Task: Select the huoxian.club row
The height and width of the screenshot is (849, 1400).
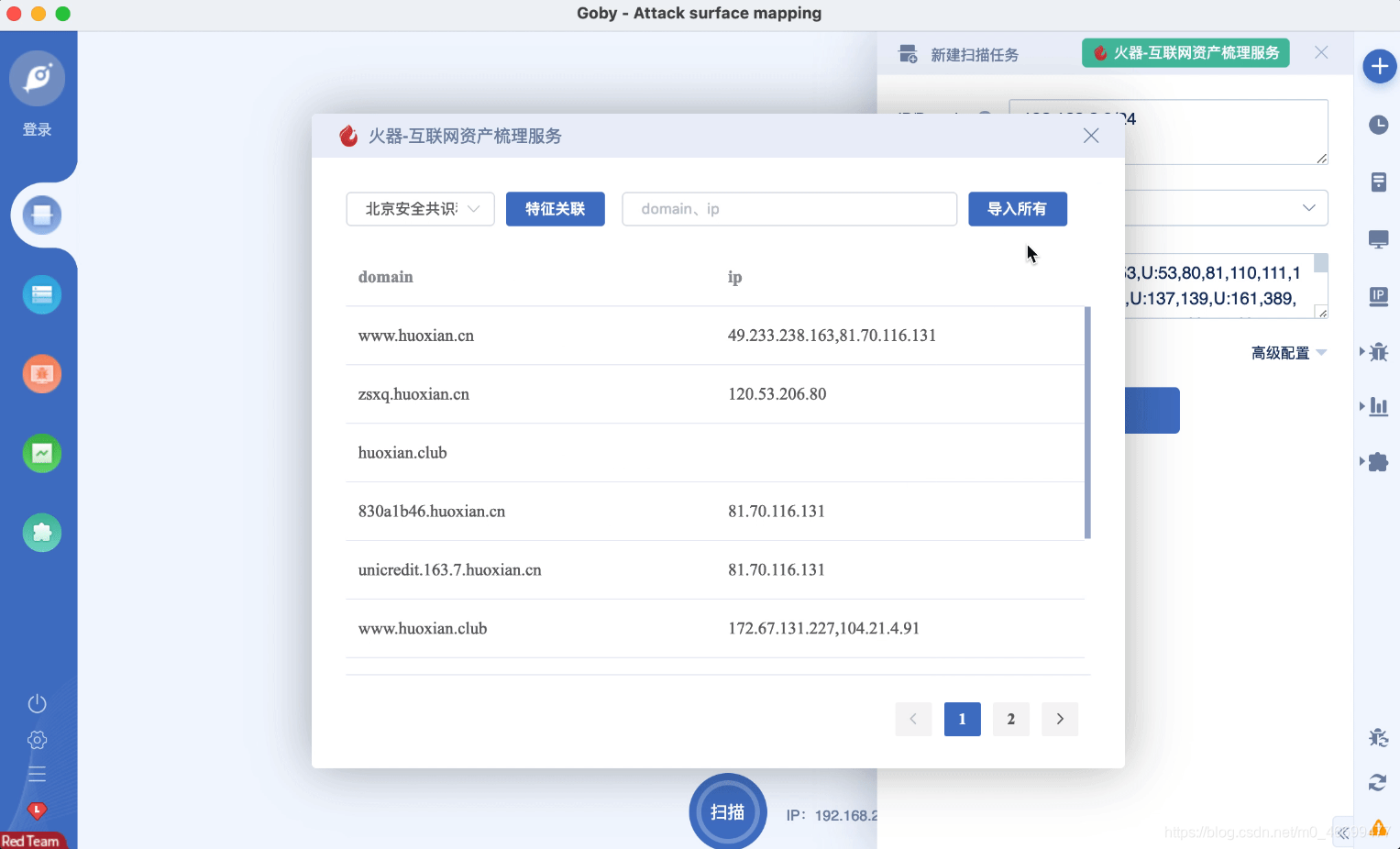Action: 715,453
